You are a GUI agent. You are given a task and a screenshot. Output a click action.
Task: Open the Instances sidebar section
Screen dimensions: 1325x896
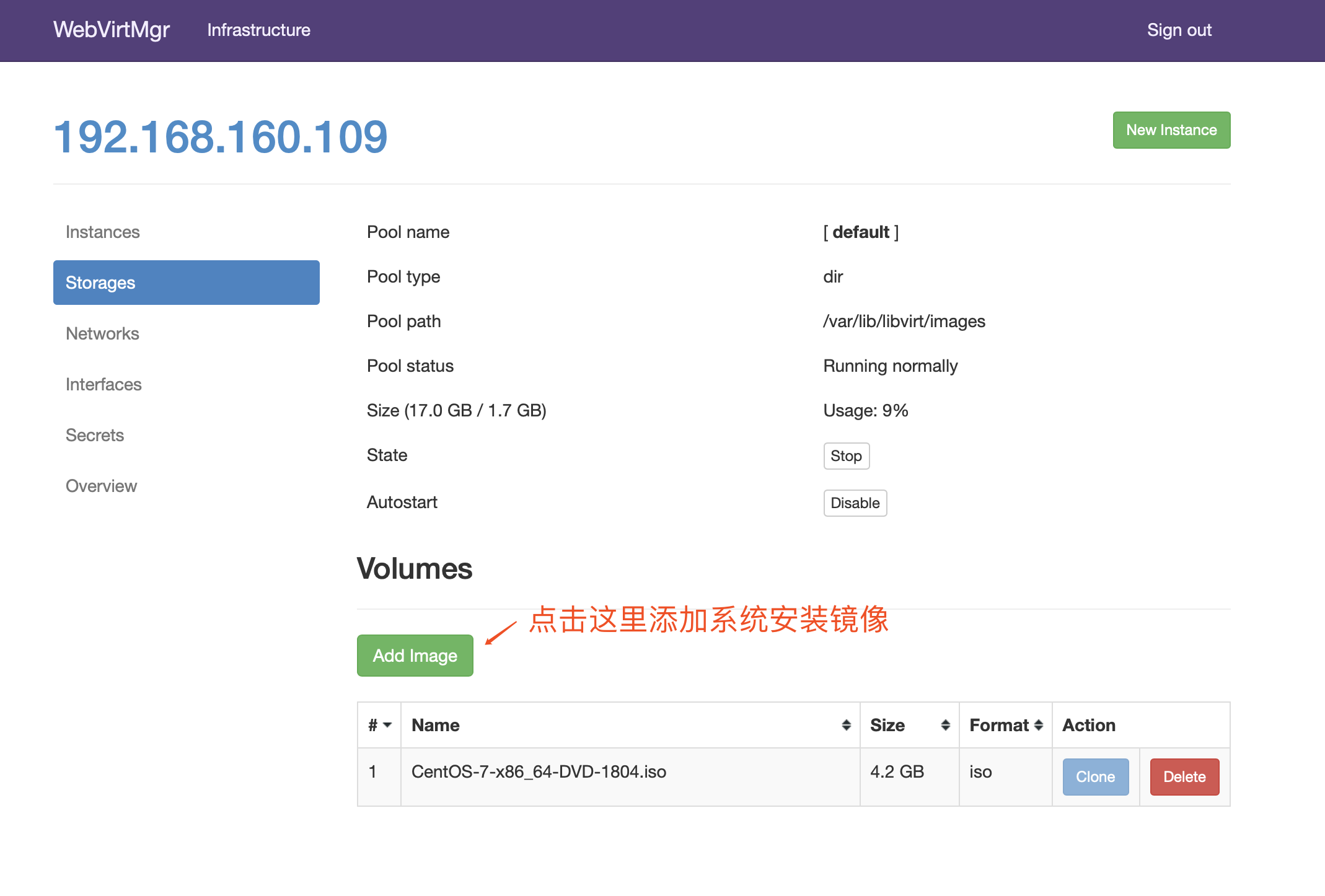103,232
